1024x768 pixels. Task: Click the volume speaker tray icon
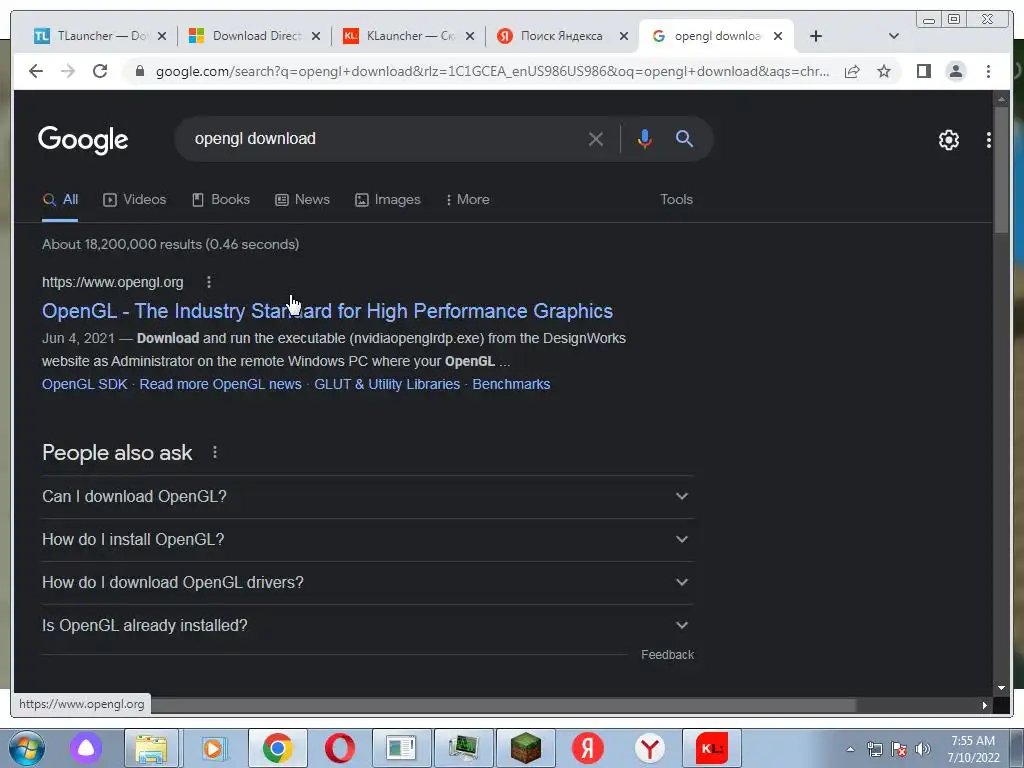pos(923,749)
